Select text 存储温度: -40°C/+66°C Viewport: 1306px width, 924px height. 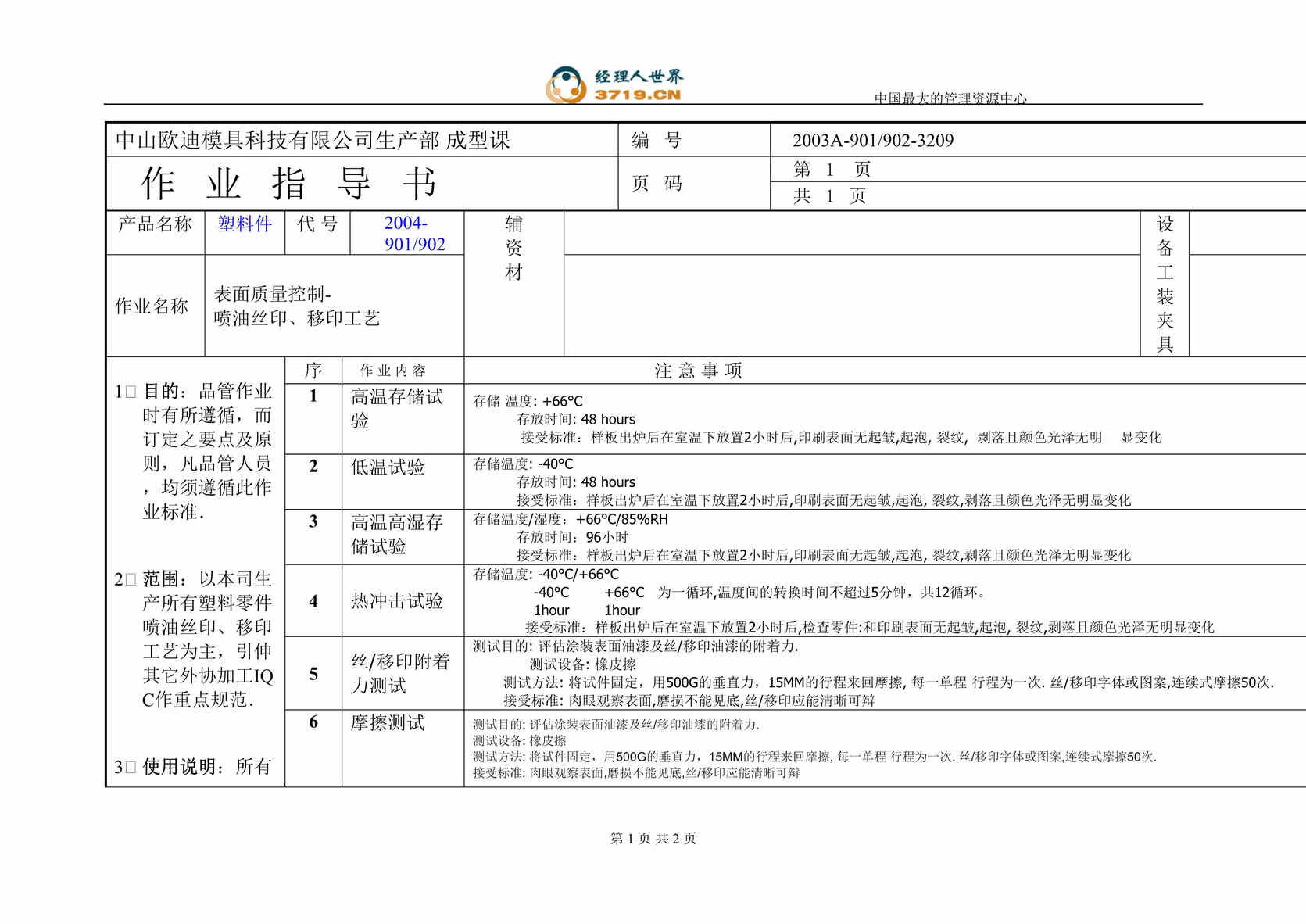[x=546, y=574]
